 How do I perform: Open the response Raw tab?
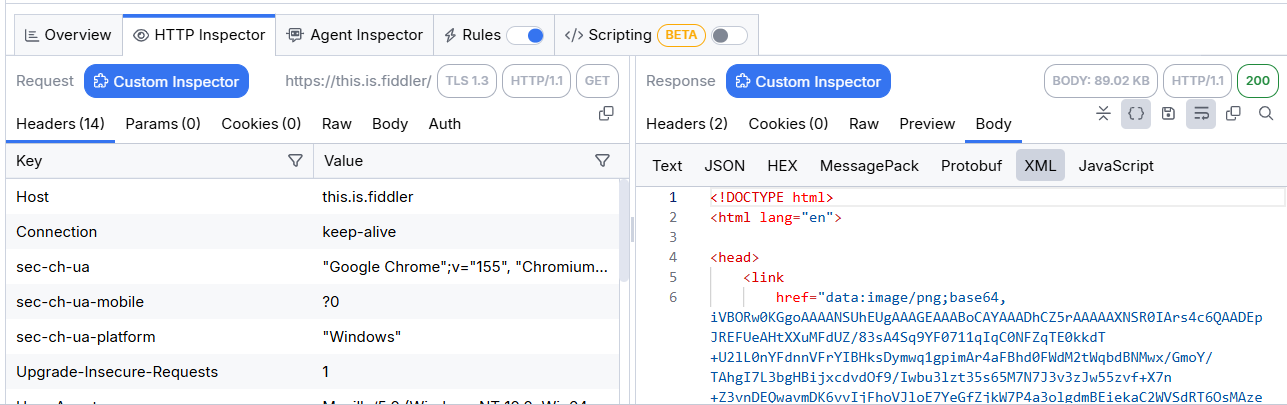click(x=864, y=124)
